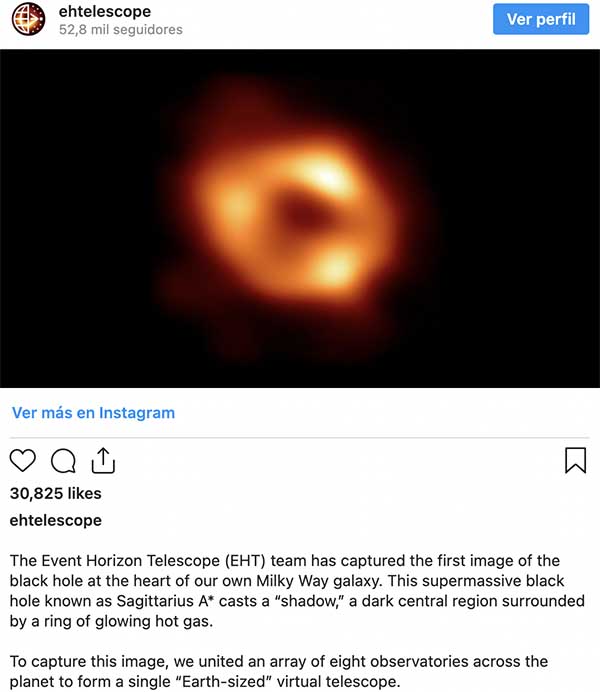600x692 pixels.
Task: Follow the Ver más en Instagram link
Action: pyautogui.click(x=94, y=413)
